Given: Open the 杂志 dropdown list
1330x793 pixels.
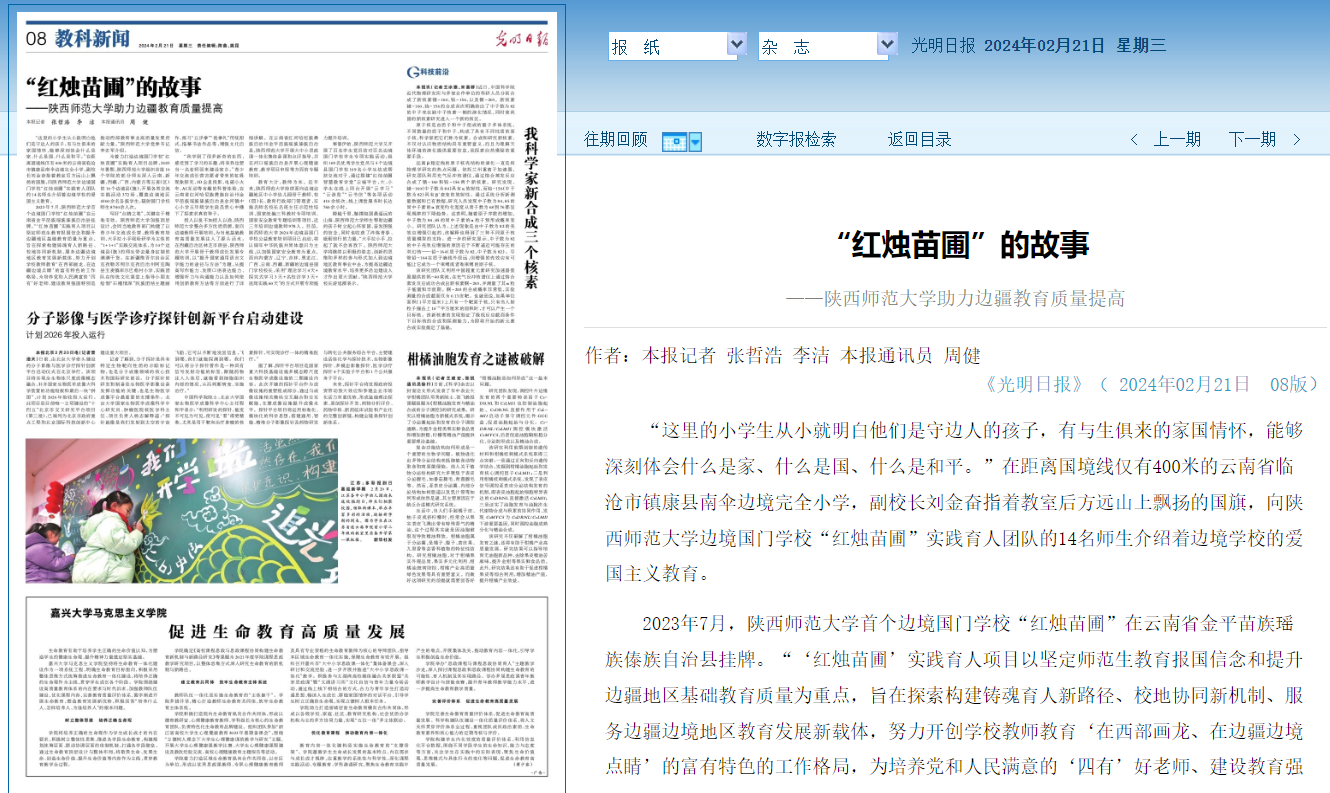Looking at the screenshot, I should click(x=887, y=45).
